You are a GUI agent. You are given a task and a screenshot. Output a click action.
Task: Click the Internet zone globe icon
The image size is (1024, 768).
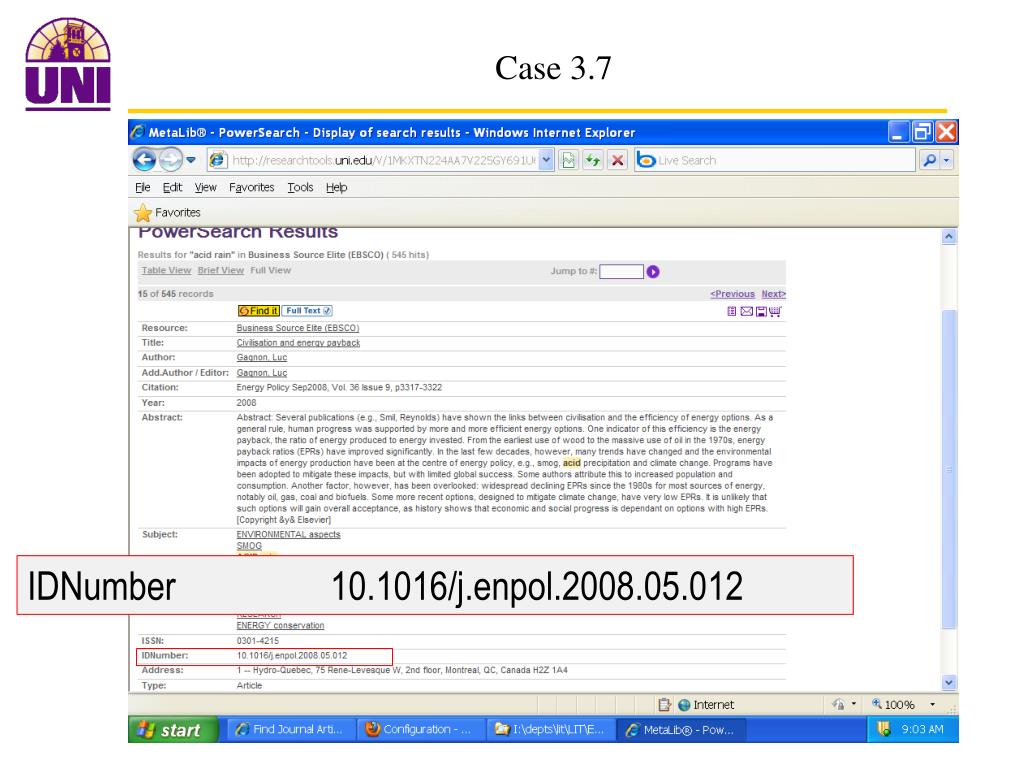click(x=684, y=705)
